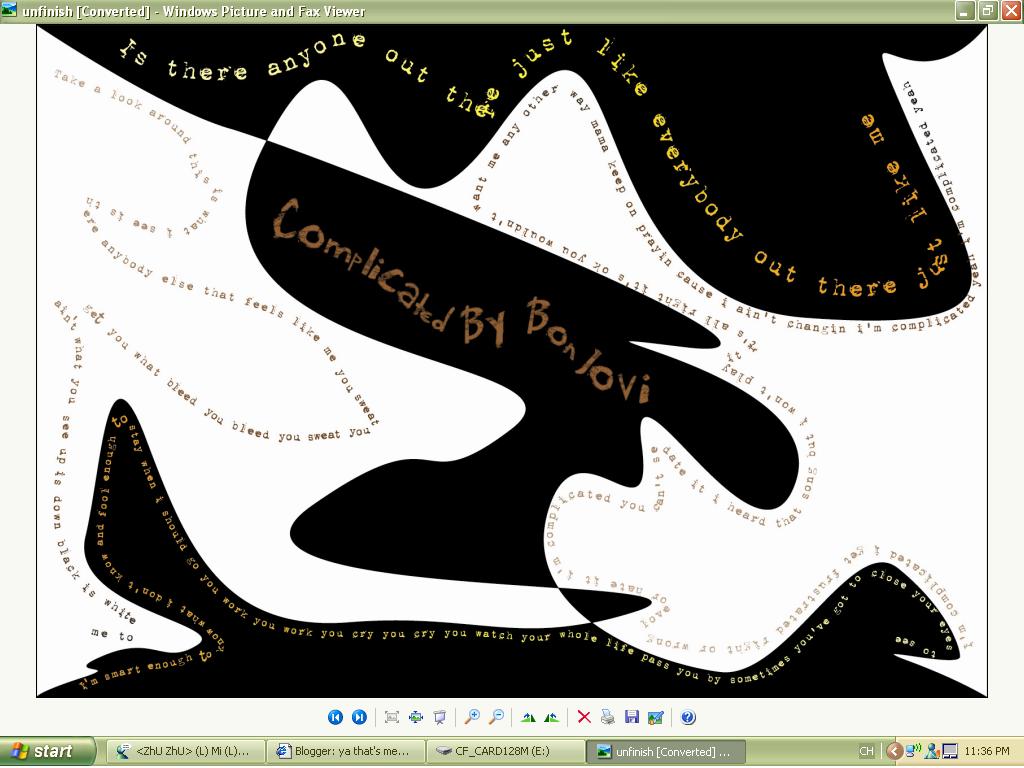Viewport: 1024px width, 768px height.
Task: Minimize the Picture and Fax Viewer window
Action: coord(965,11)
